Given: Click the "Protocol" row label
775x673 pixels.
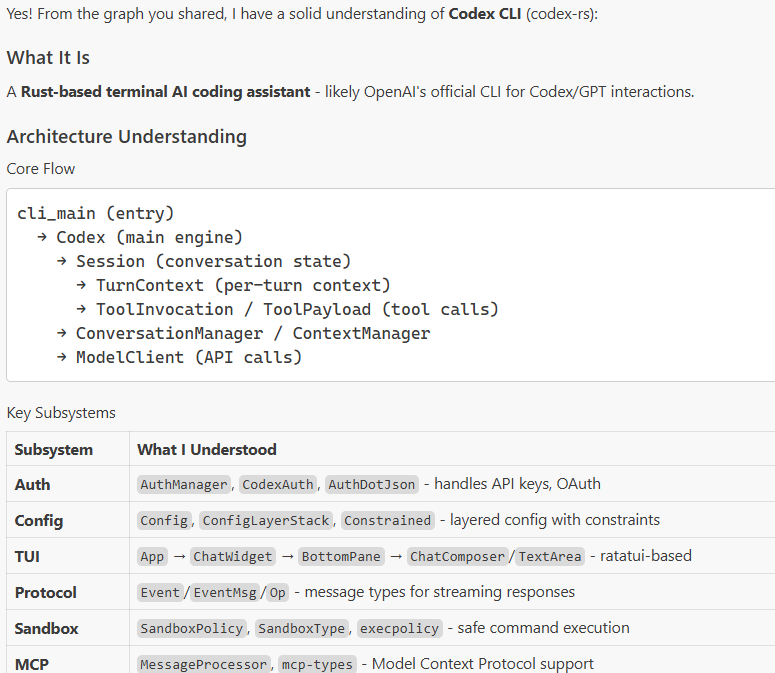Looking at the screenshot, I should pyautogui.click(x=45, y=593).
